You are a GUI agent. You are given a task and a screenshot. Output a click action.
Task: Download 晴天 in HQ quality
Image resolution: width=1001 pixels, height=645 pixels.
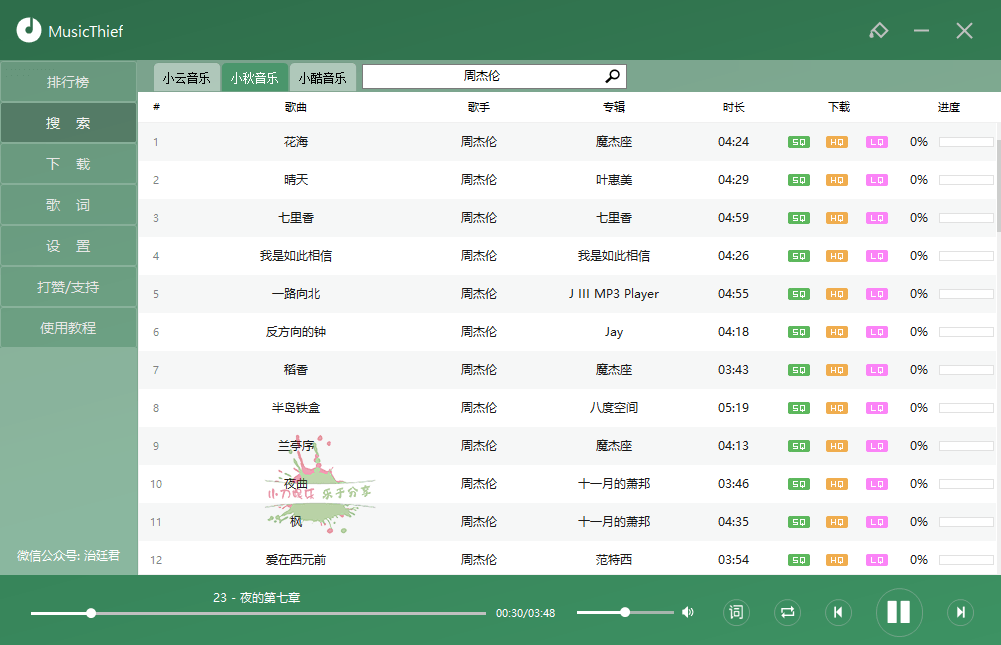pos(837,180)
